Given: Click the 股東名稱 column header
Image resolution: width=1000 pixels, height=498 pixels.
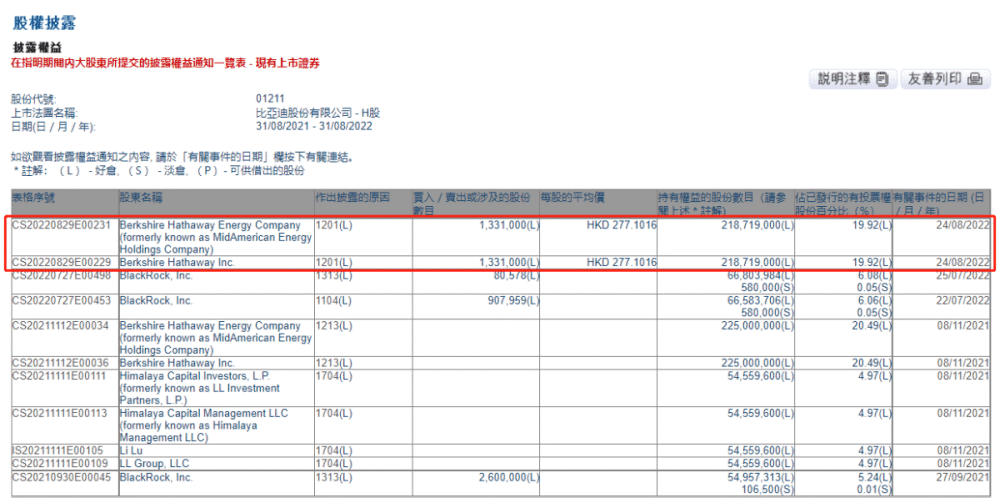Looking at the screenshot, I should point(141,198).
